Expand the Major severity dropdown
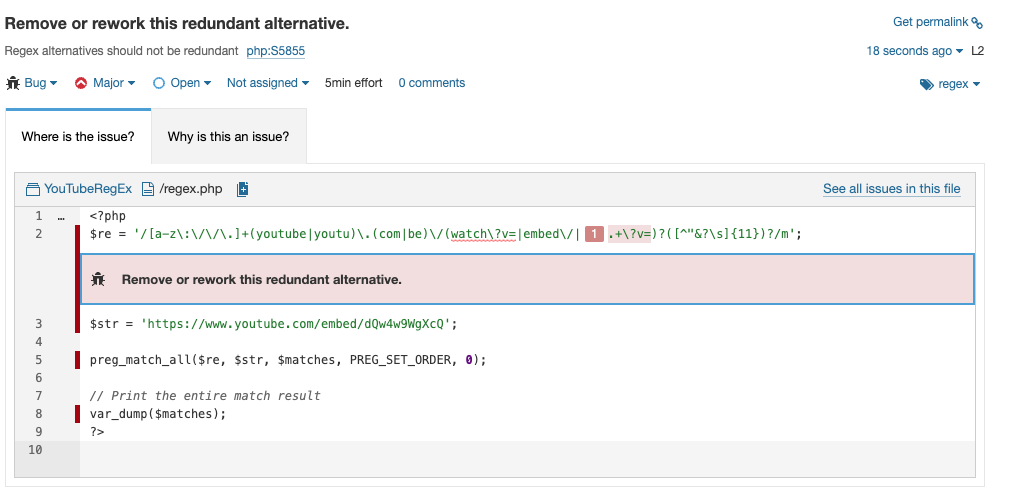This screenshot has width=1012, height=495. pos(105,83)
